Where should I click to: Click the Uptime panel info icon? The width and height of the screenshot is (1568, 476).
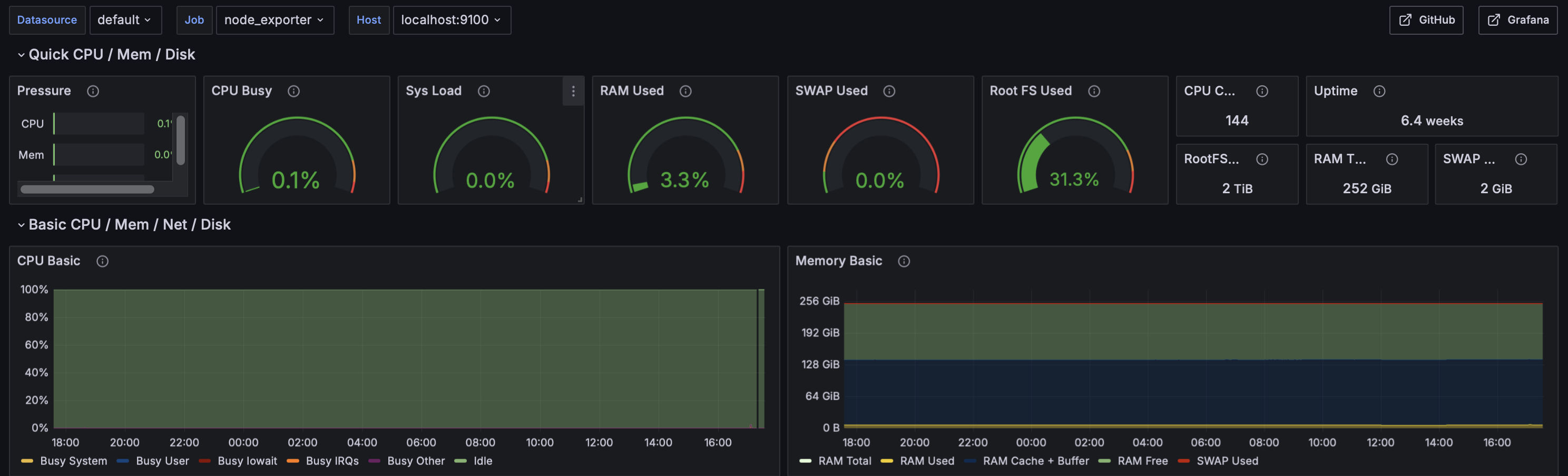1379,91
